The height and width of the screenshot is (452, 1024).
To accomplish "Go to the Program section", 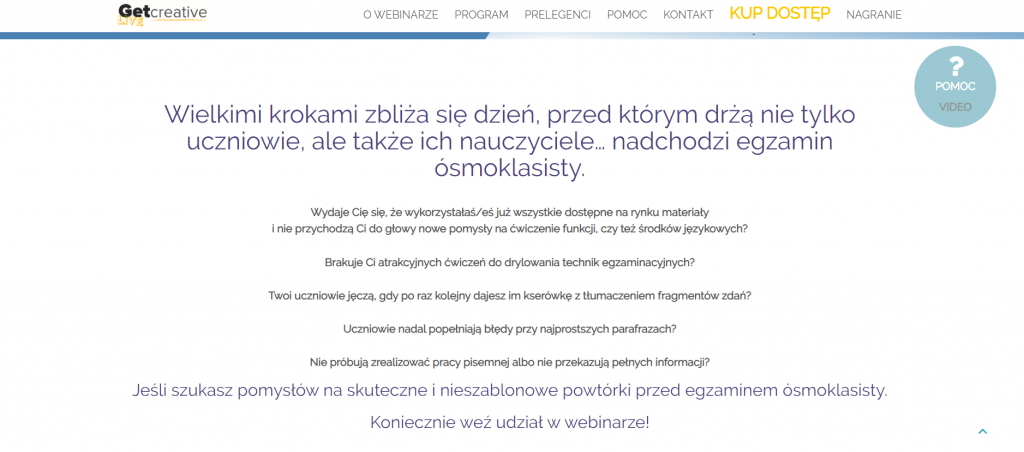I will pyautogui.click(x=481, y=15).
